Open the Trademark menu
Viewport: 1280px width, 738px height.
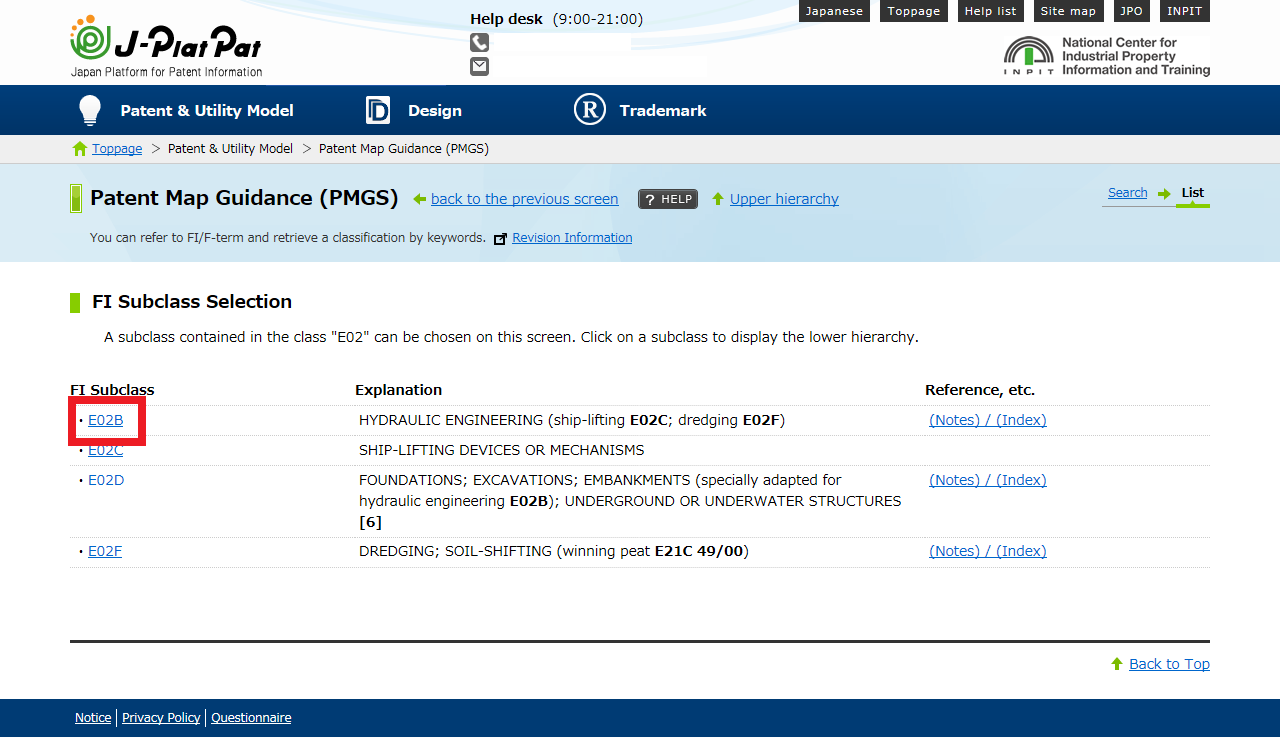click(662, 110)
